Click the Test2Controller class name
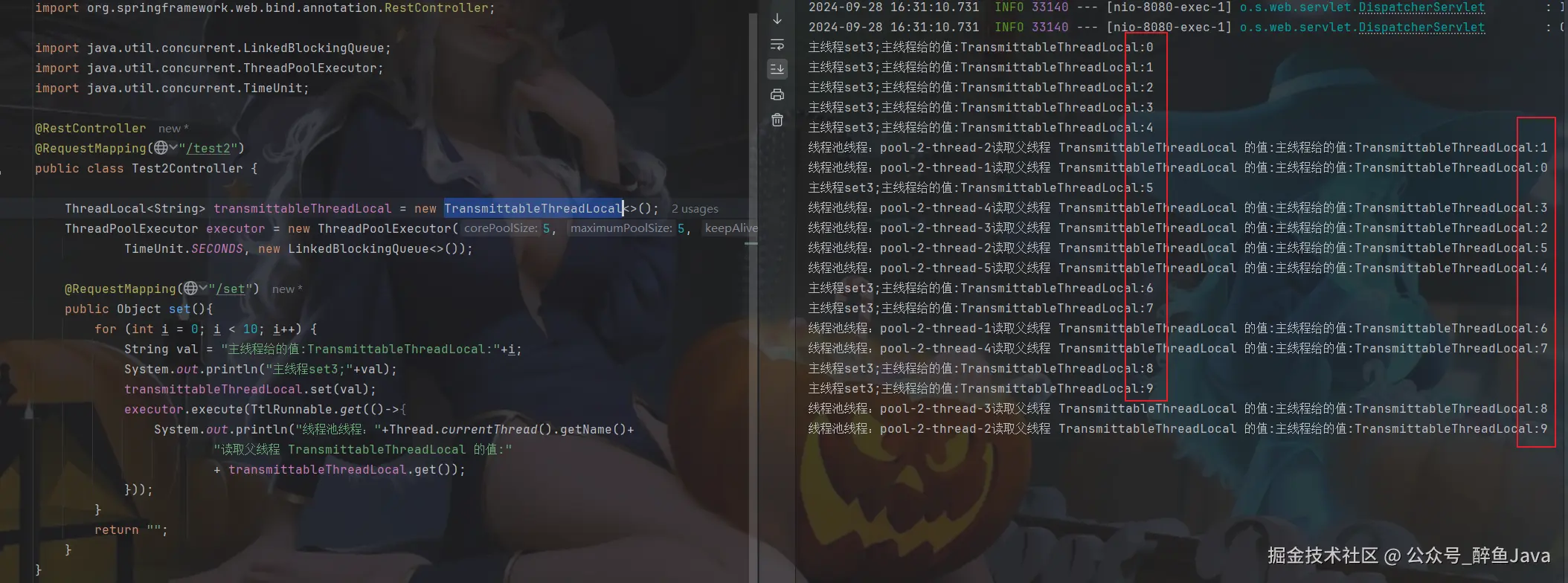Viewport: 1568px width, 583px height. (x=187, y=168)
